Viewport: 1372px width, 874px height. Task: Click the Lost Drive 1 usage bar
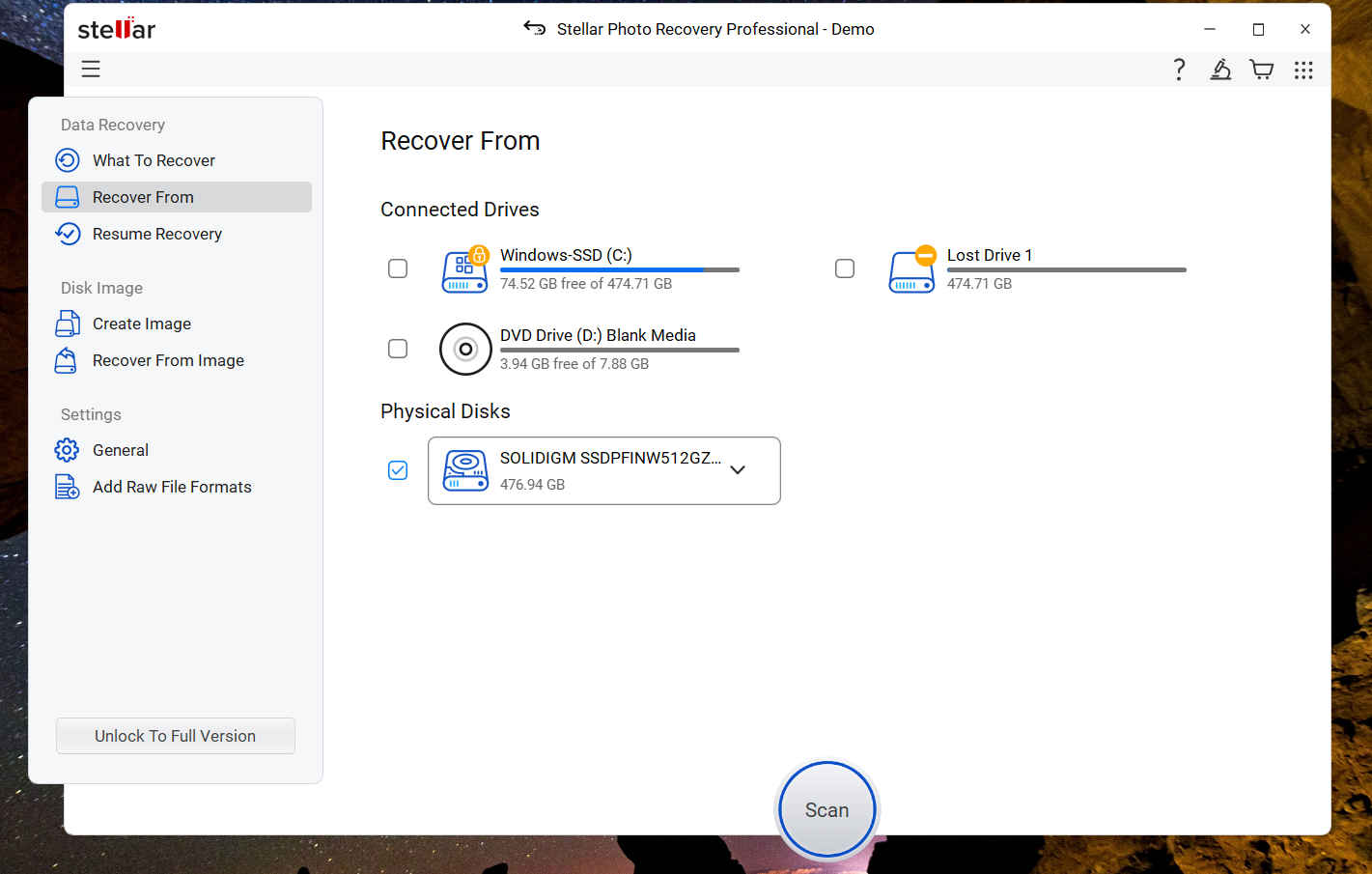tap(1067, 269)
